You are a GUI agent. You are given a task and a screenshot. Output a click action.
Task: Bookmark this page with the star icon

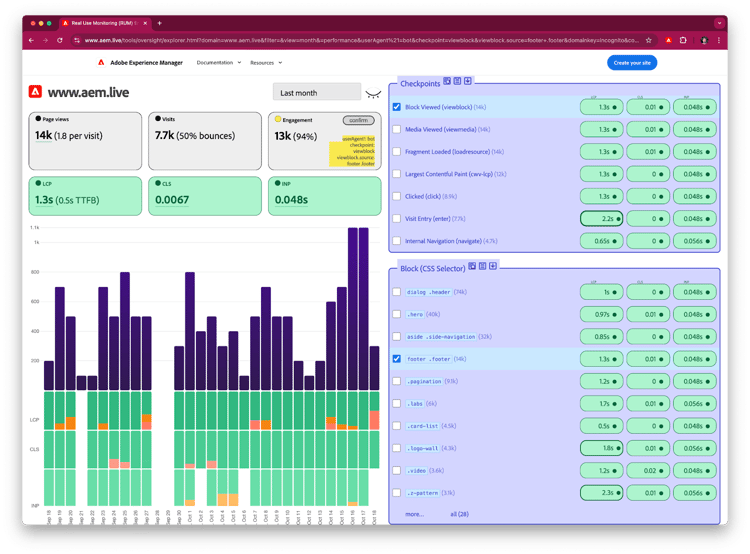(x=649, y=40)
